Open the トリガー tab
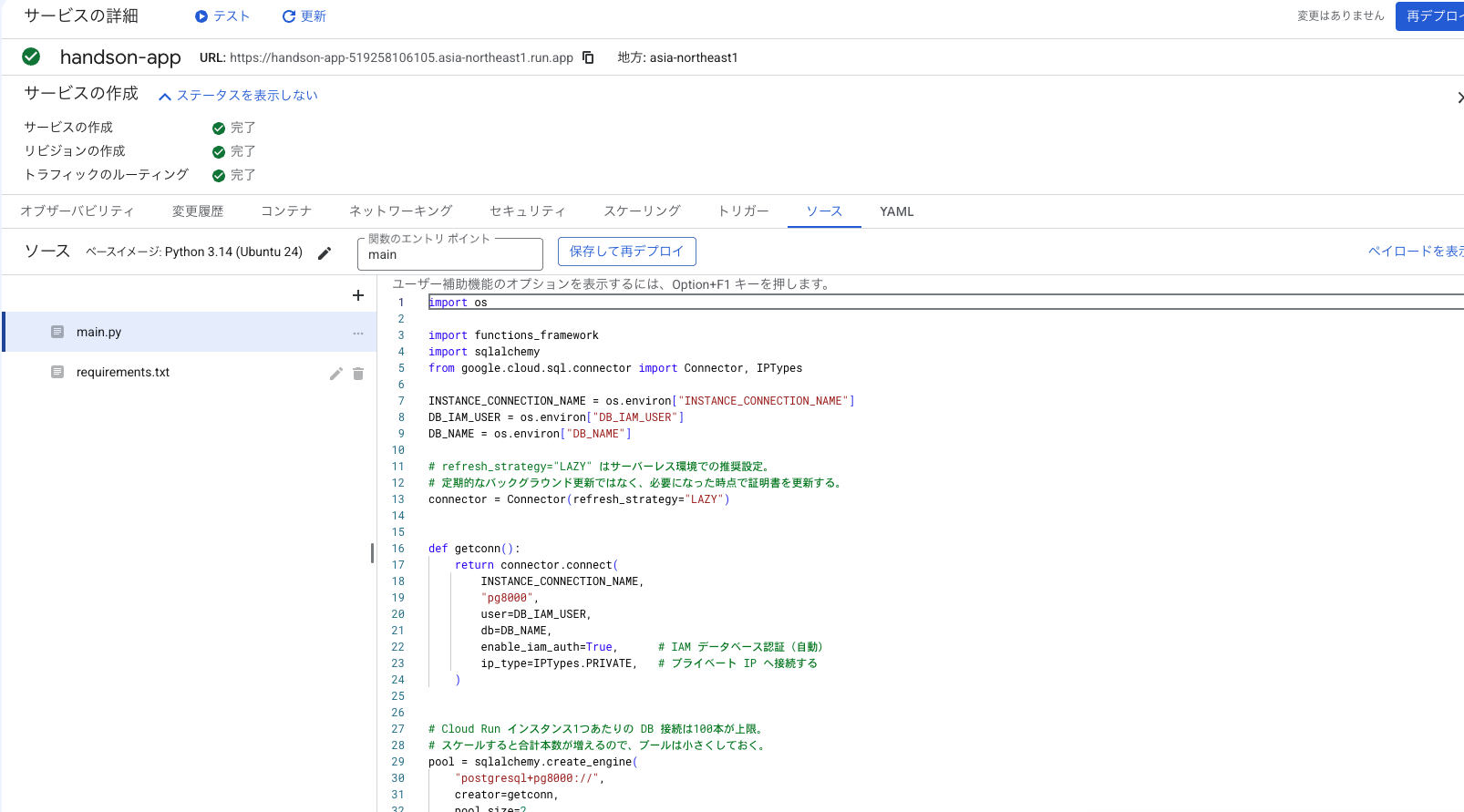Viewport: 1464px width, 812px height. coord(744,211)
